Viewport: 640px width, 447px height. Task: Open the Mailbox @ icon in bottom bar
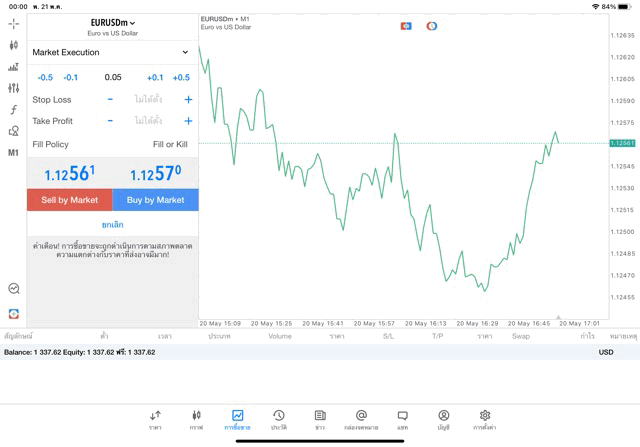[x=361, y=419]
